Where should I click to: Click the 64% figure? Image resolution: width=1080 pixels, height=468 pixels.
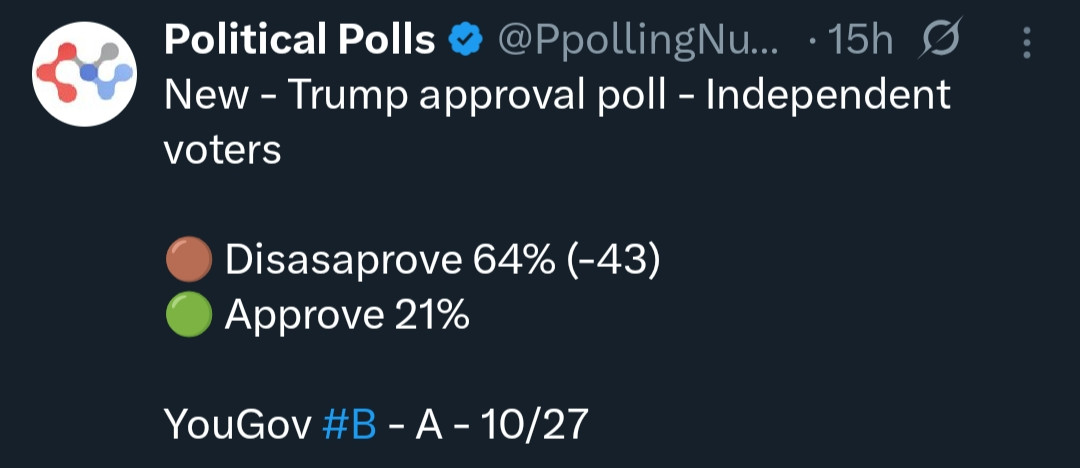pyautogui.click(x=514, y=261)
